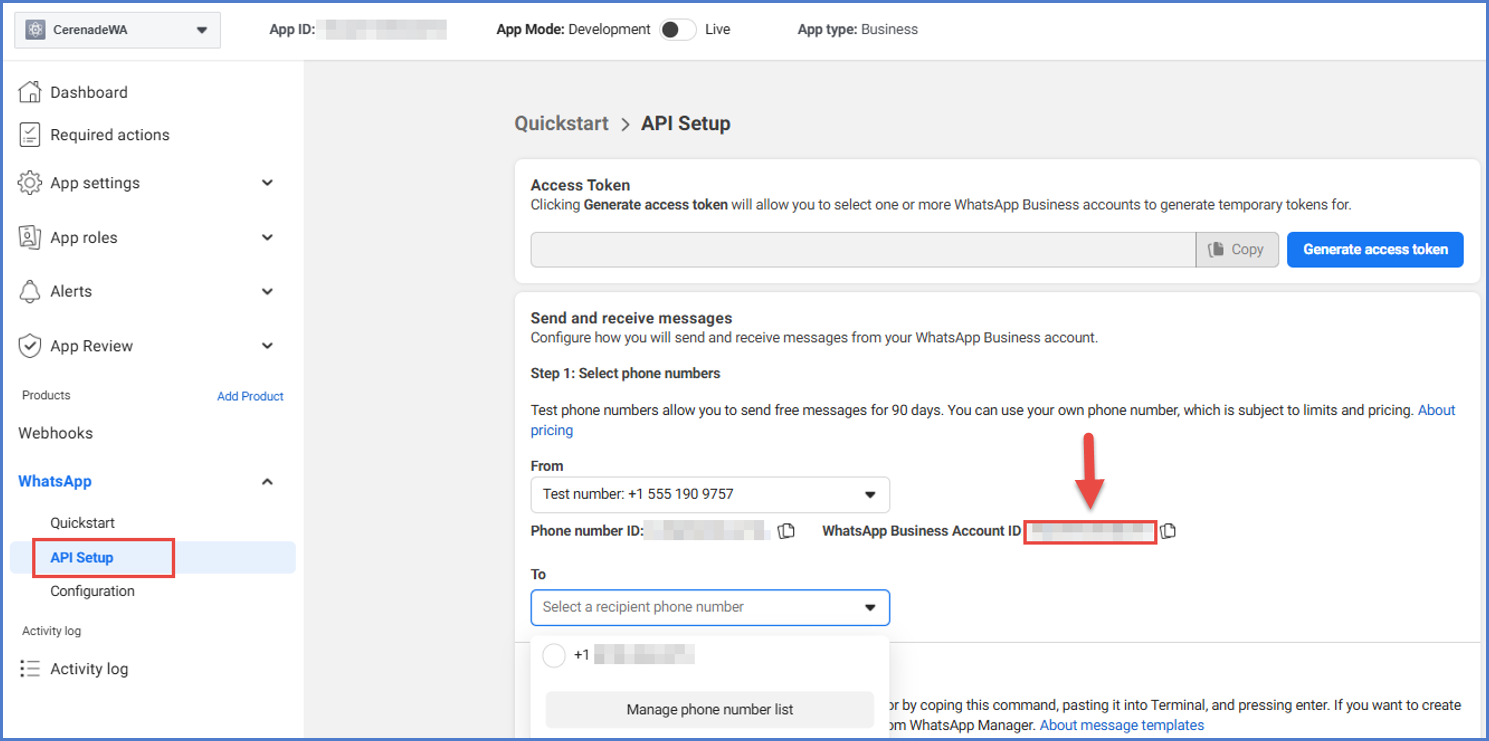Click the App Review shield icon
Viewport: 1489px width, 741px height.
(x=30, y=346)
